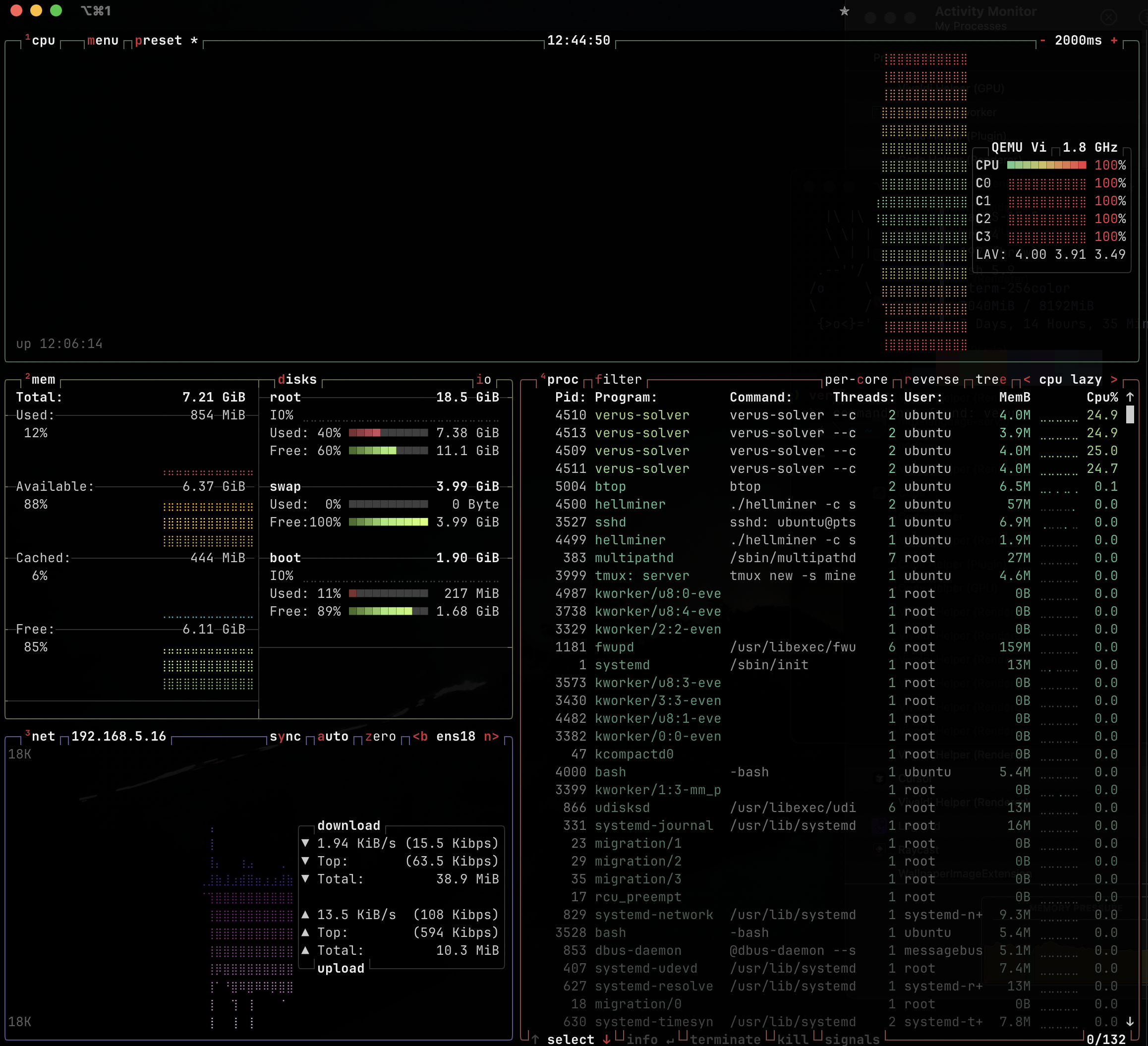Viewport: 1148px width, 1046px height.
Task: Toggle reverse process sorting
Action: pyautogui.click(x=933, y=379)
